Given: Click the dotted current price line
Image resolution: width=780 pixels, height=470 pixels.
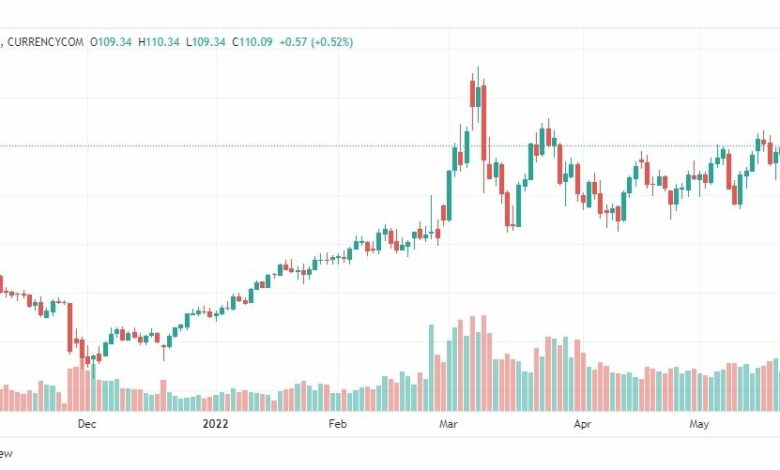Looking at the screenshot, I should (x=390, y=146).
